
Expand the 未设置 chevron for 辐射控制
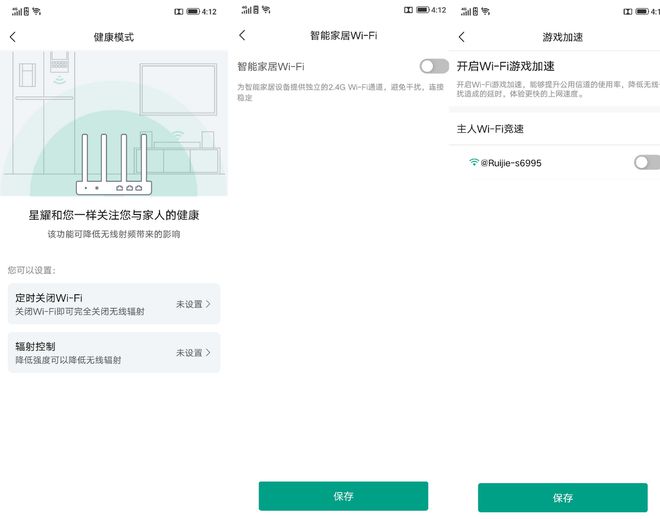[x=208, y=353]
